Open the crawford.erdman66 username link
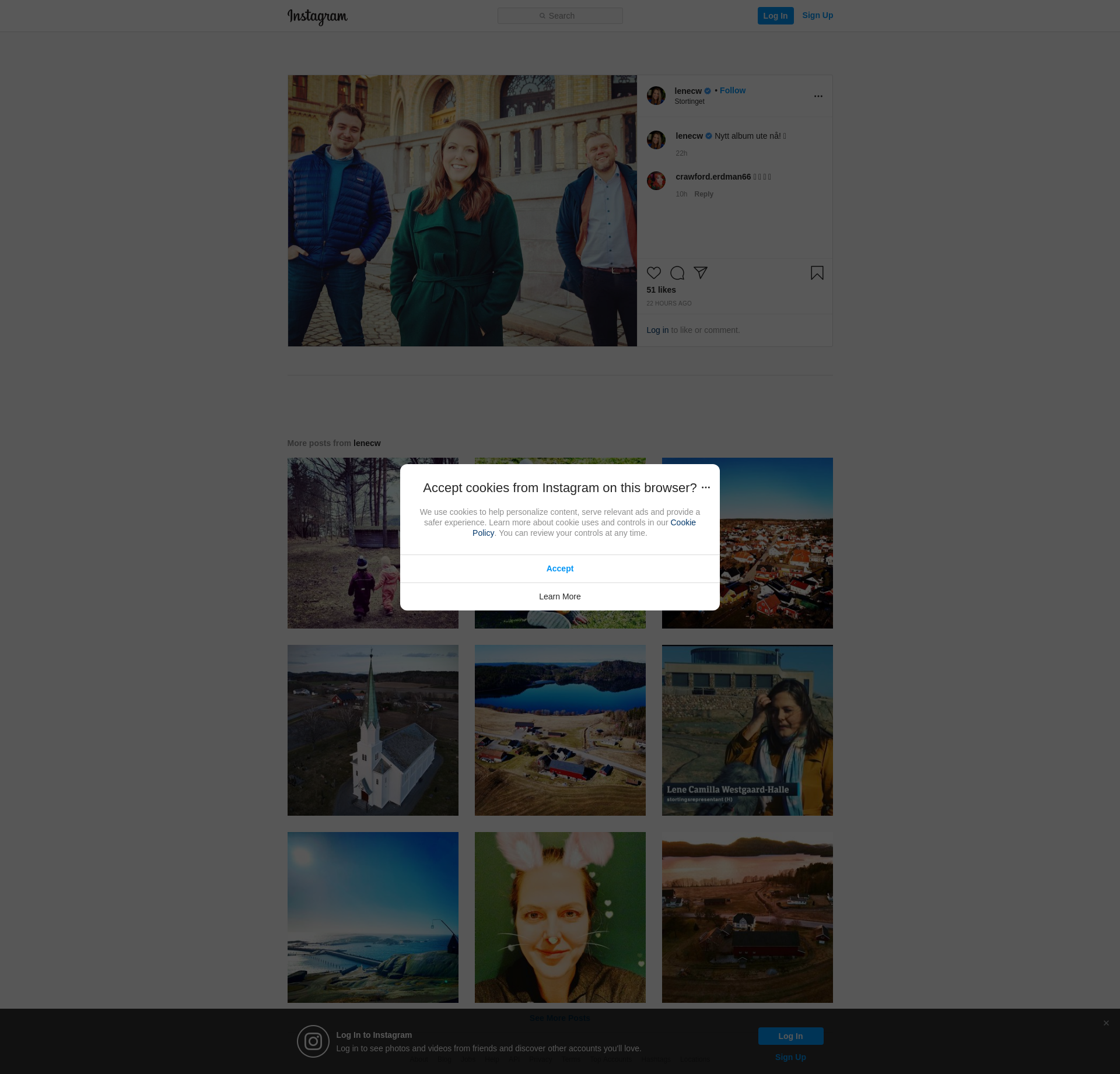Image resolution: width=1120 pixels, height=1074 pixels. tap(713, 177)
